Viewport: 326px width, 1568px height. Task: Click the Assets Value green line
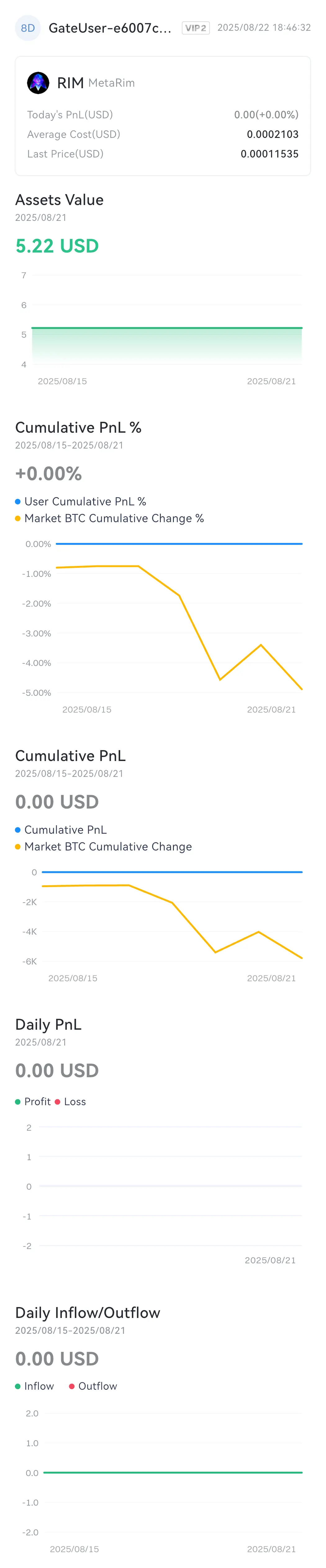167,328
